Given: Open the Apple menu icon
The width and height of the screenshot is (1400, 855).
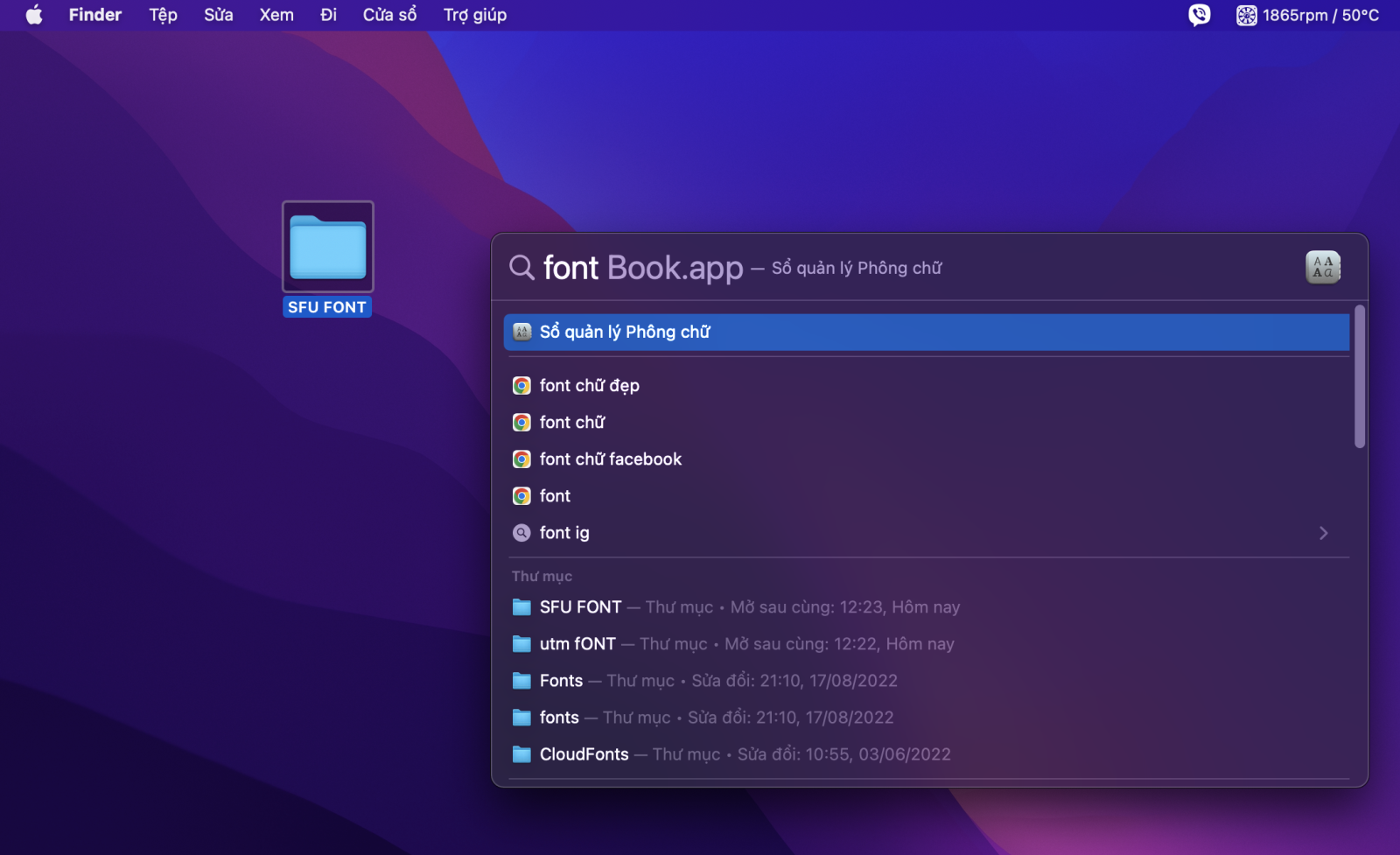Looking at the screenshot, I should pos(34,15).
